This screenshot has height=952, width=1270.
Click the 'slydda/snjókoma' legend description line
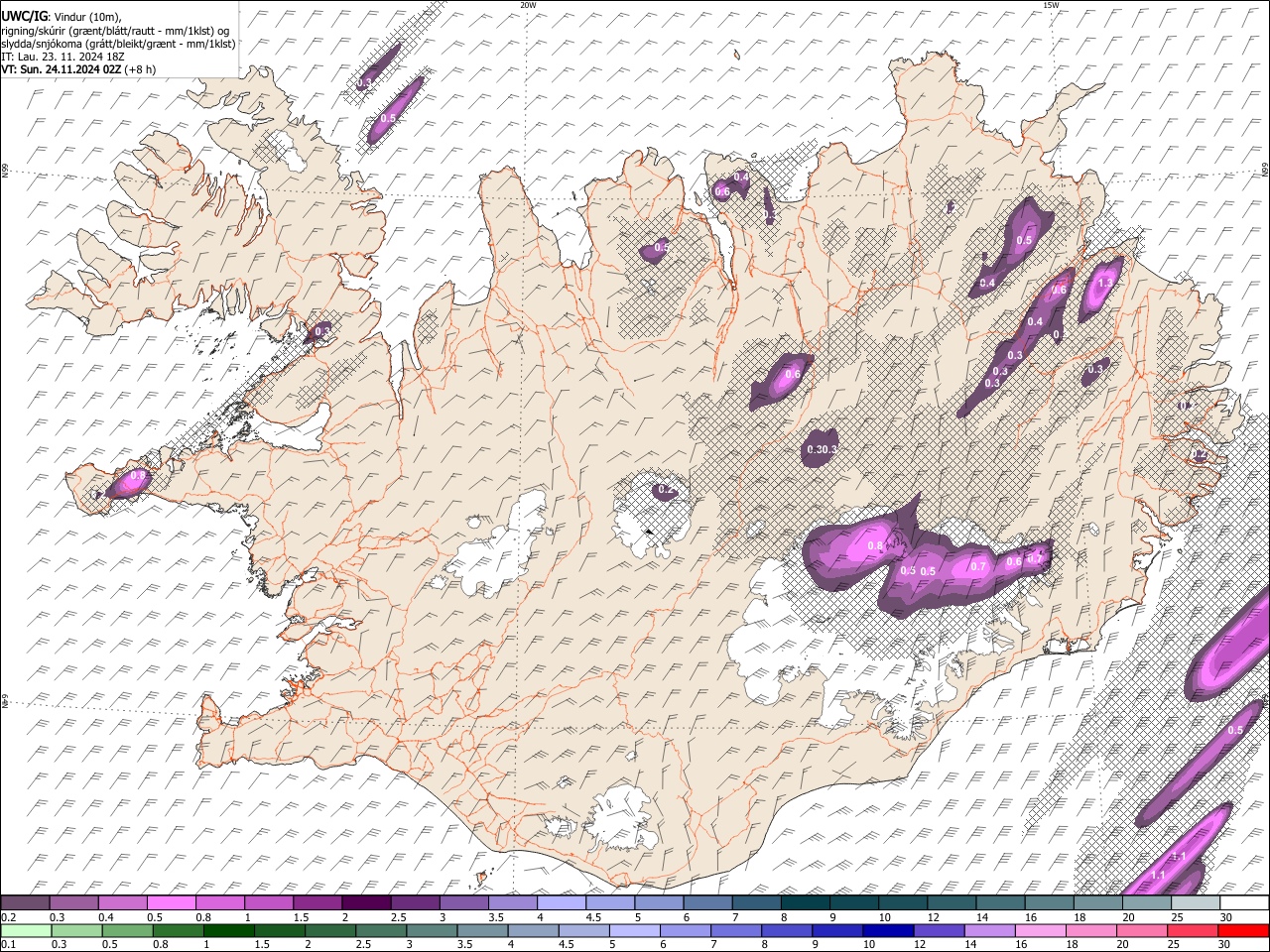point(118,44)
